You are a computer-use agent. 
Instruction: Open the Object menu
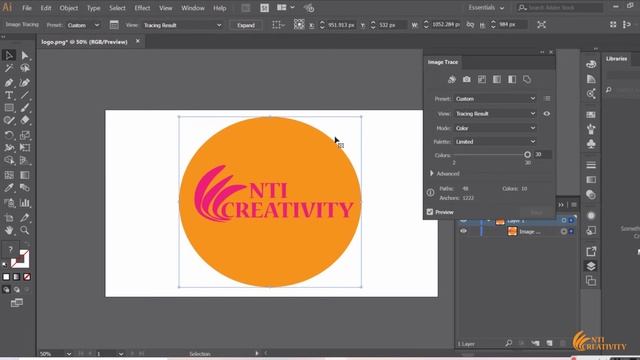(x=69, y=8)
